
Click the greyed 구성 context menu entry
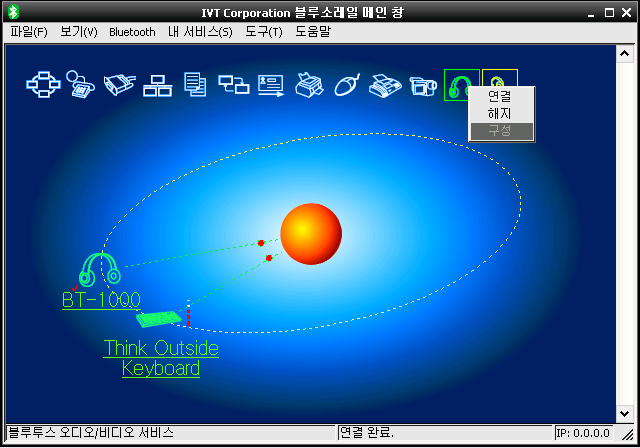click(x=502, y=131)
